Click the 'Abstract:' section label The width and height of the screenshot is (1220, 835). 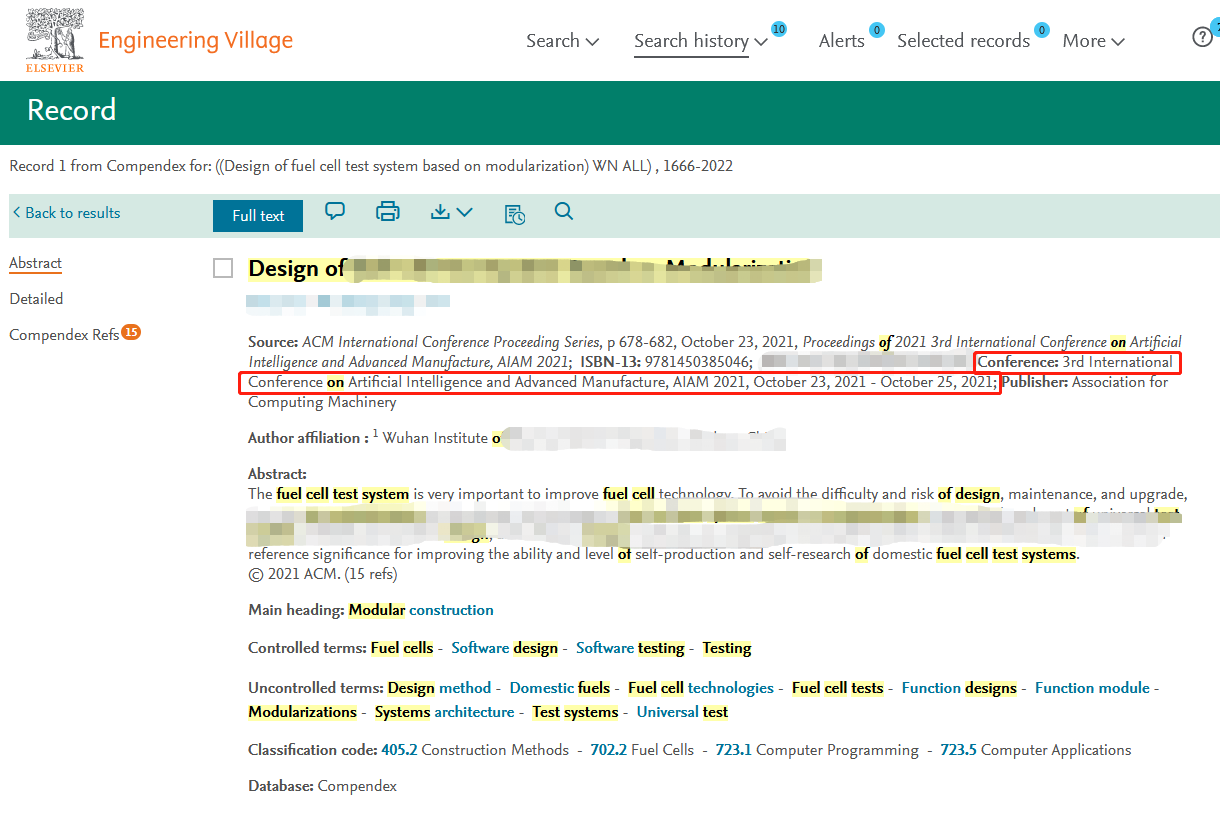tap(277, 474)
